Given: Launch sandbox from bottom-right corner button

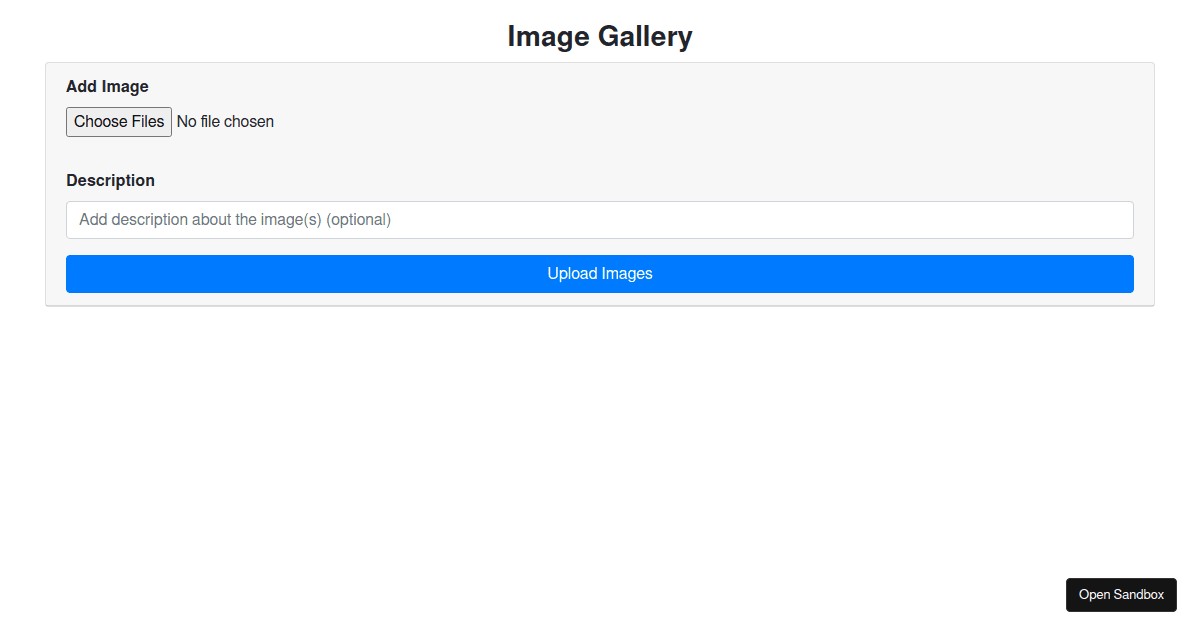Looking at the screenshot, I should (1121, 594).
